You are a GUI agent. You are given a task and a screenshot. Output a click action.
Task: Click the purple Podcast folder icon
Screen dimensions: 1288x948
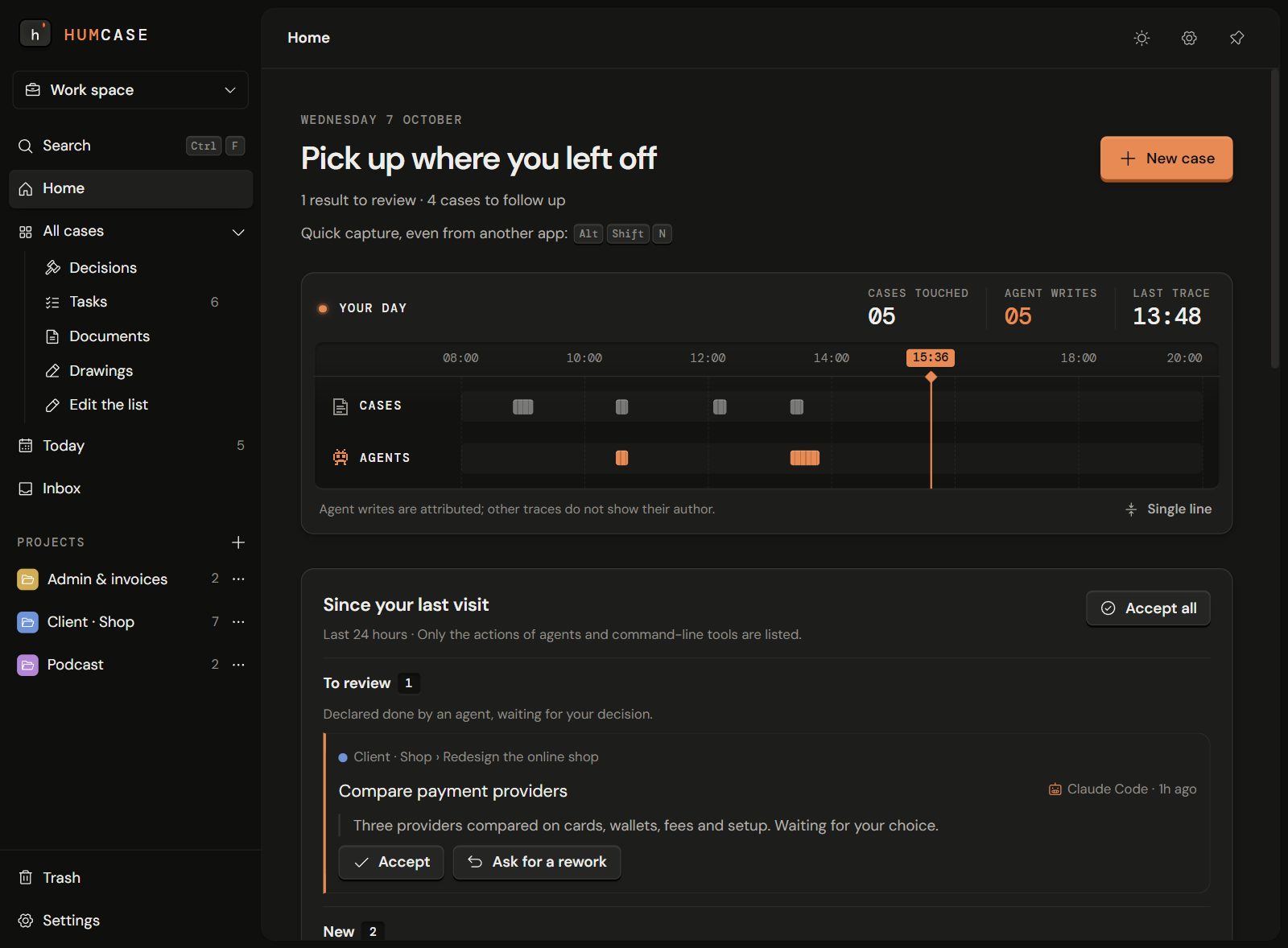(27, 665)
